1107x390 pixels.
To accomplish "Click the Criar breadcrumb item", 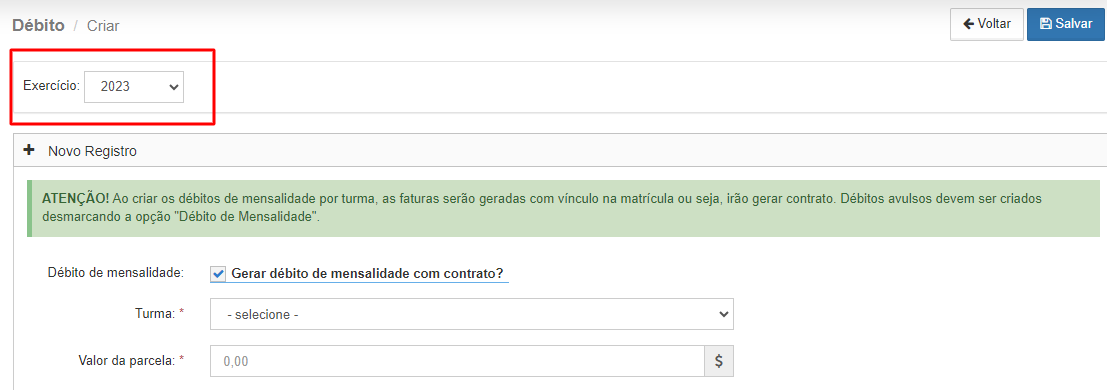I will pos(103,26).
